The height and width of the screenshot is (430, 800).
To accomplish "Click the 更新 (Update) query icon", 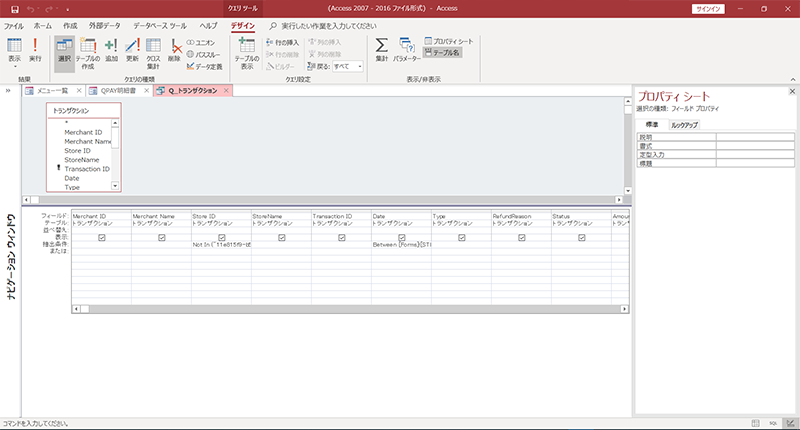I will tap(132, 50).
